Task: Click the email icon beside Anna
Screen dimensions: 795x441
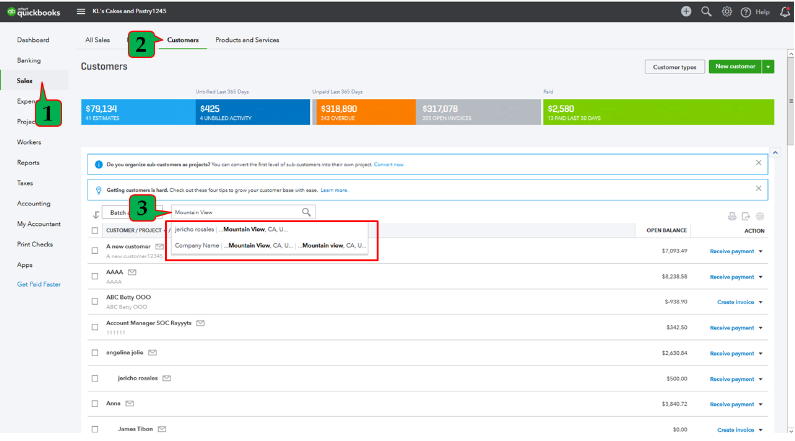Action: pyautogui.click(x=130, y=403)
